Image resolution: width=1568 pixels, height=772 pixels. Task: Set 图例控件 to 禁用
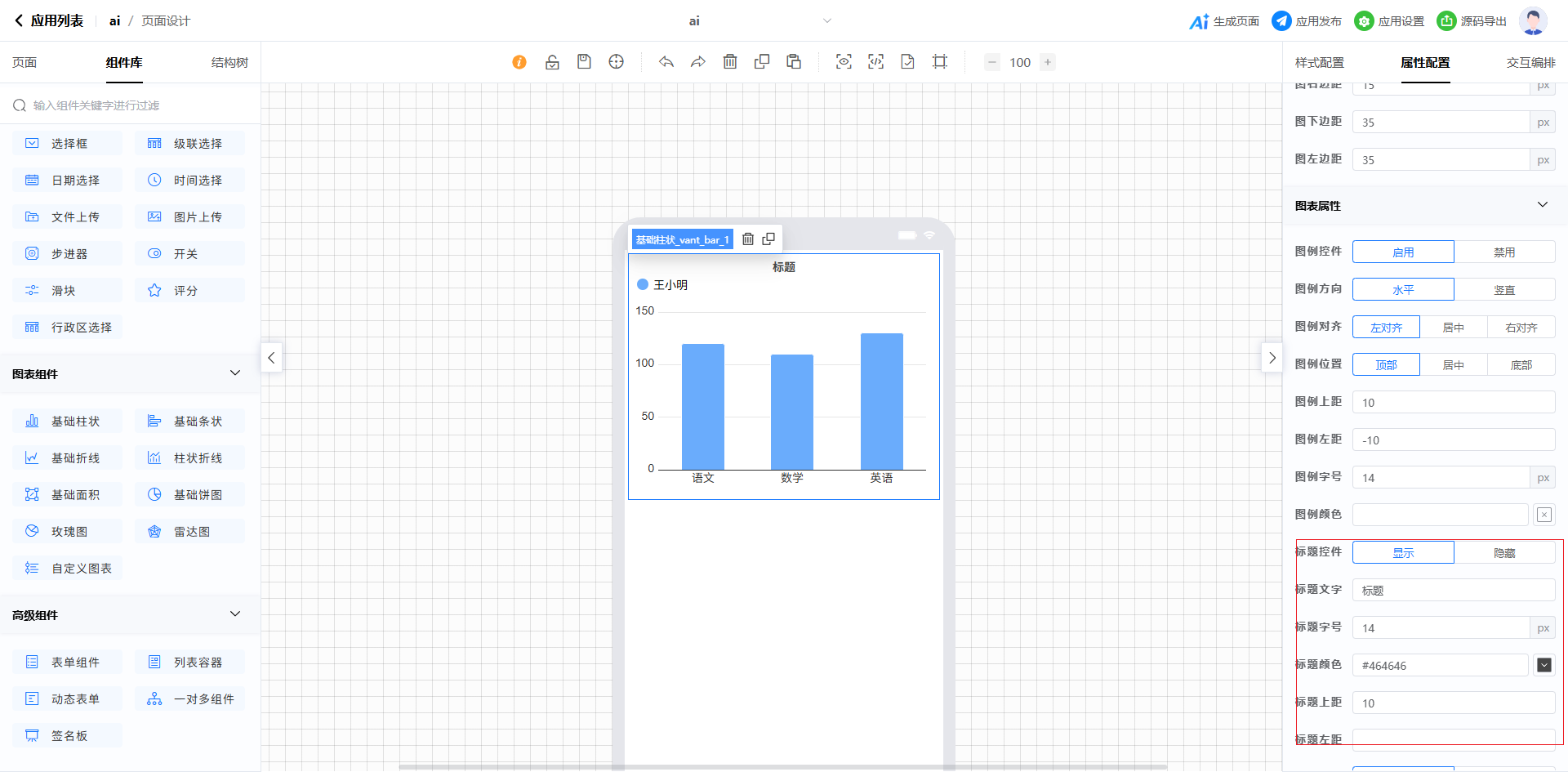point(1503,252)
